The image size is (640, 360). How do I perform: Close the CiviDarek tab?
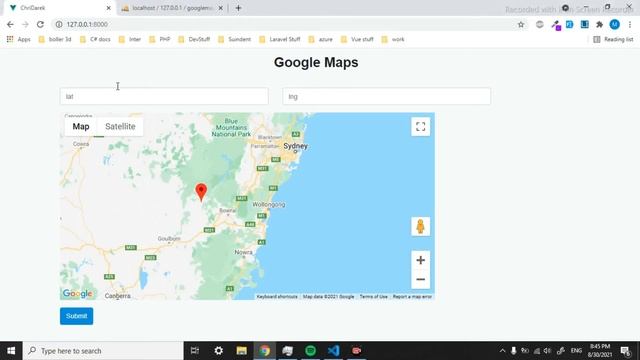point(109,8)
